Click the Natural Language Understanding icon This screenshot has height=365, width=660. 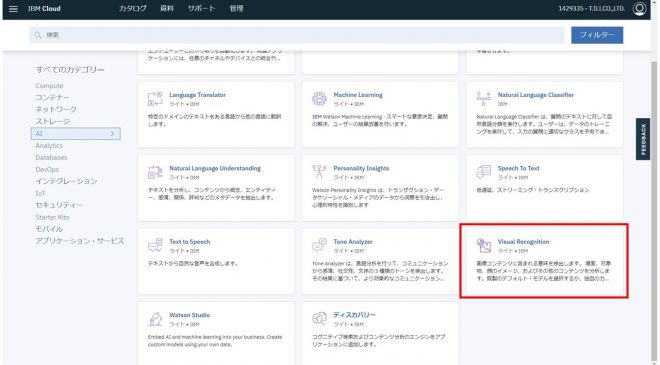(155, 172)
